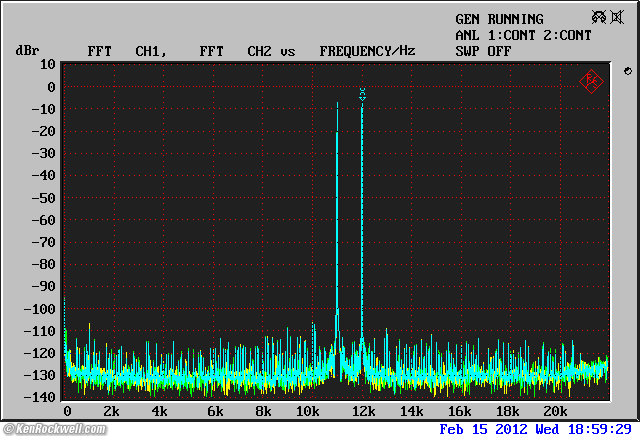The height and width of the screenshot is (436, 640).
Task: Click the SWP OFF sweep status
Action: pos(483,50)
